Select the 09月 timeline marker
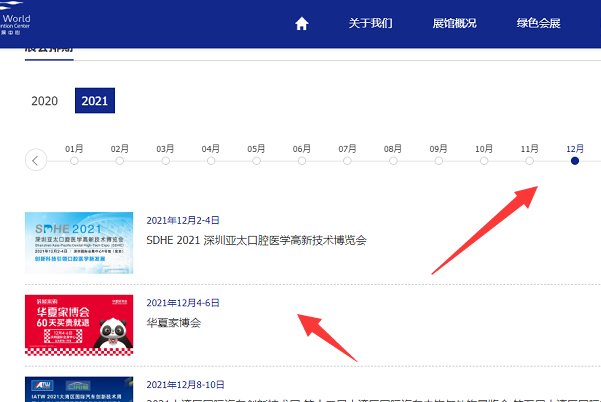 (438, 161)
